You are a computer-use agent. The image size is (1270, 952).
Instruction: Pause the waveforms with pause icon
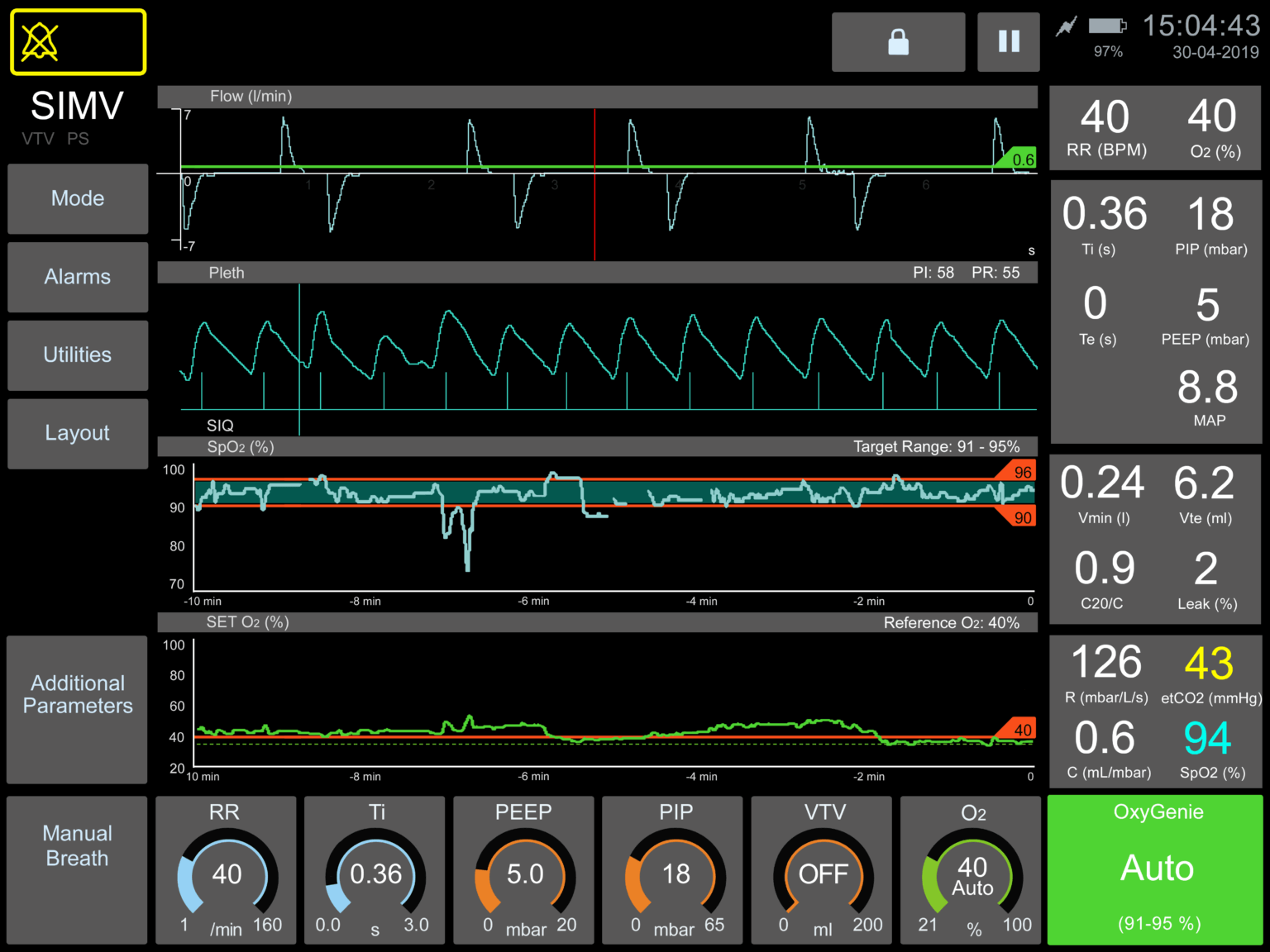tap(1008, 42)
